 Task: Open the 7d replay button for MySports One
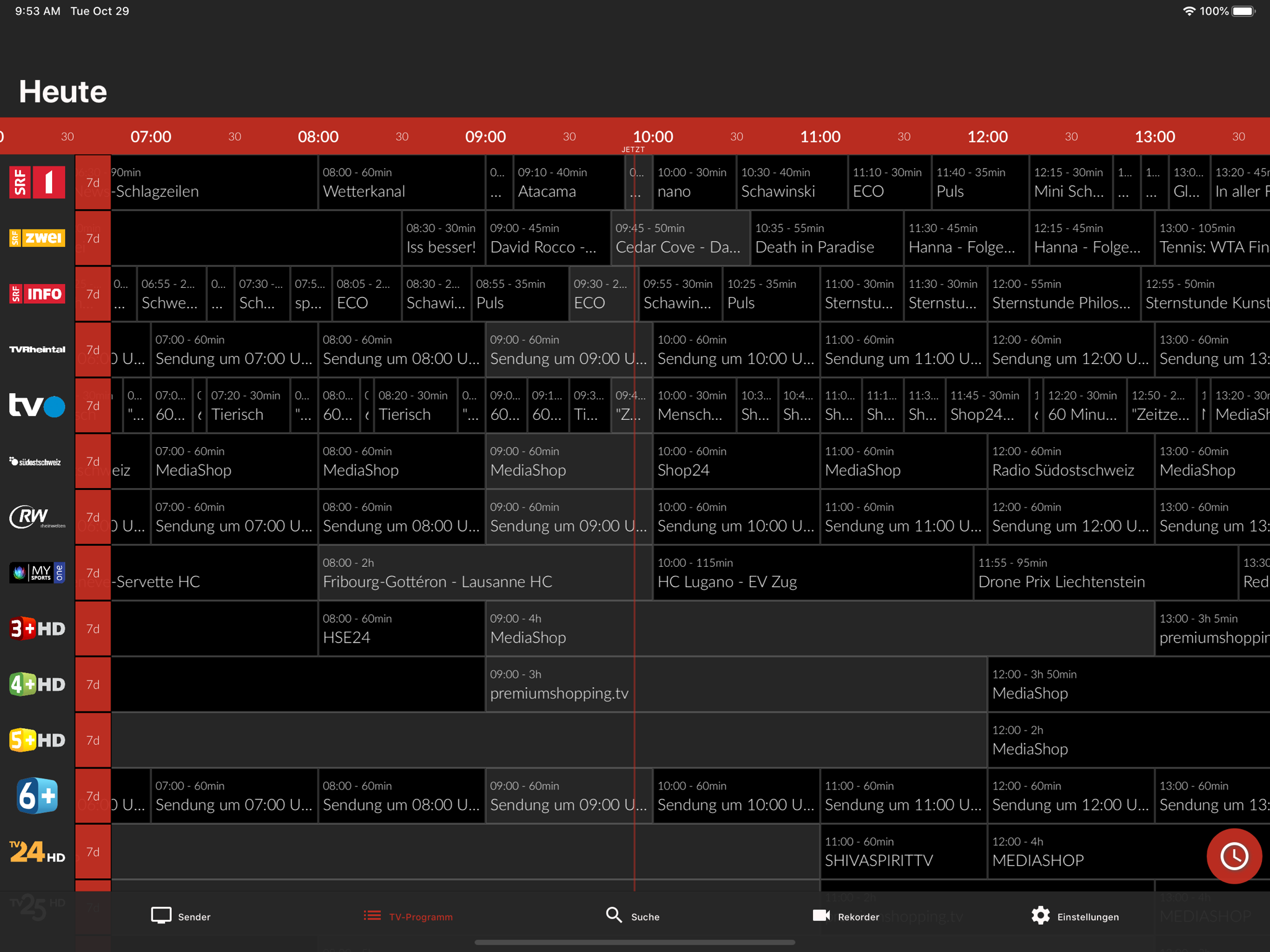click(x=93, y=573)
